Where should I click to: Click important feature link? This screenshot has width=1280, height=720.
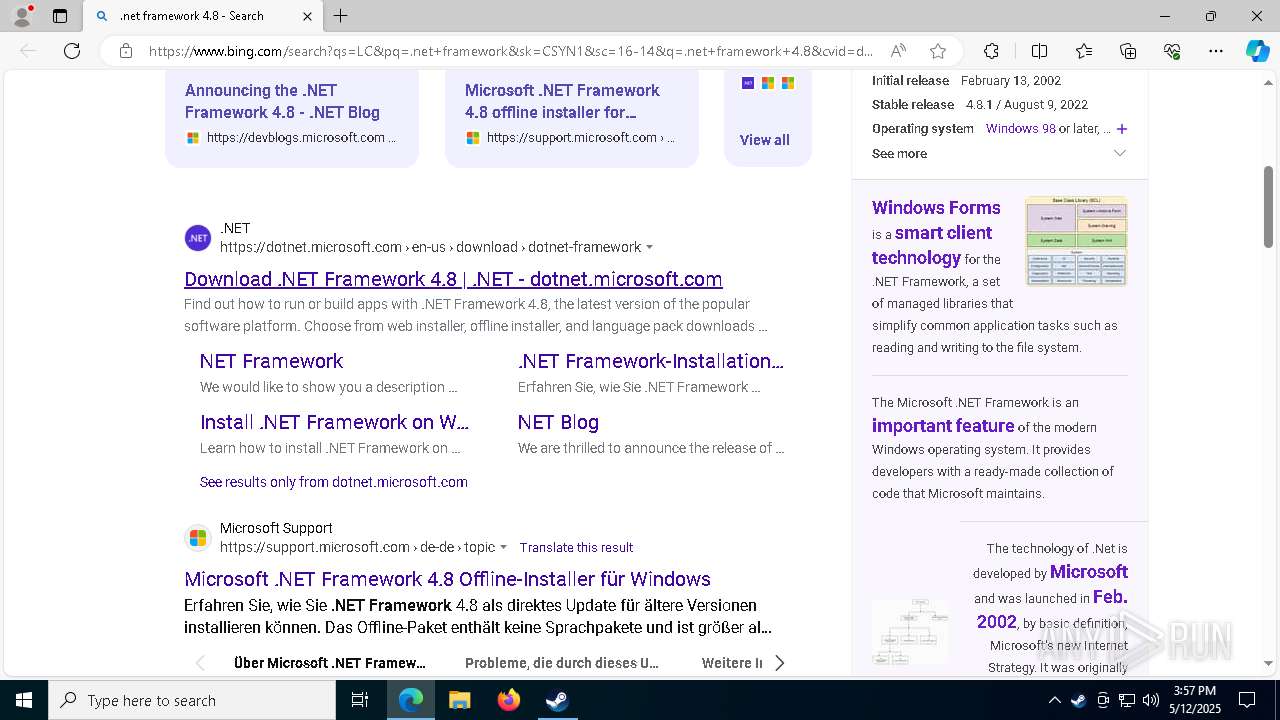coord(943,426)
